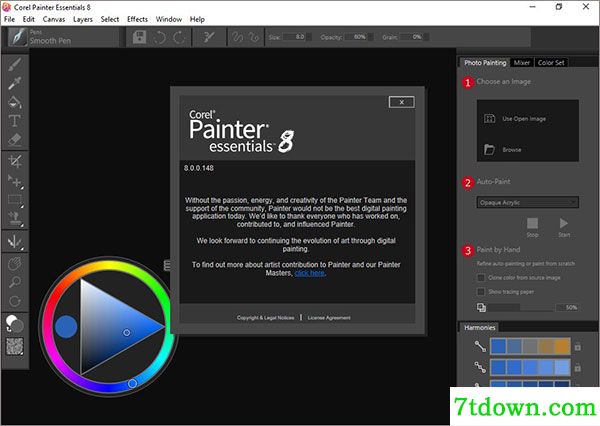This screenshot has height=426, width=600.
Task: Open the Effects menu
Action: [x=137, y=19]
